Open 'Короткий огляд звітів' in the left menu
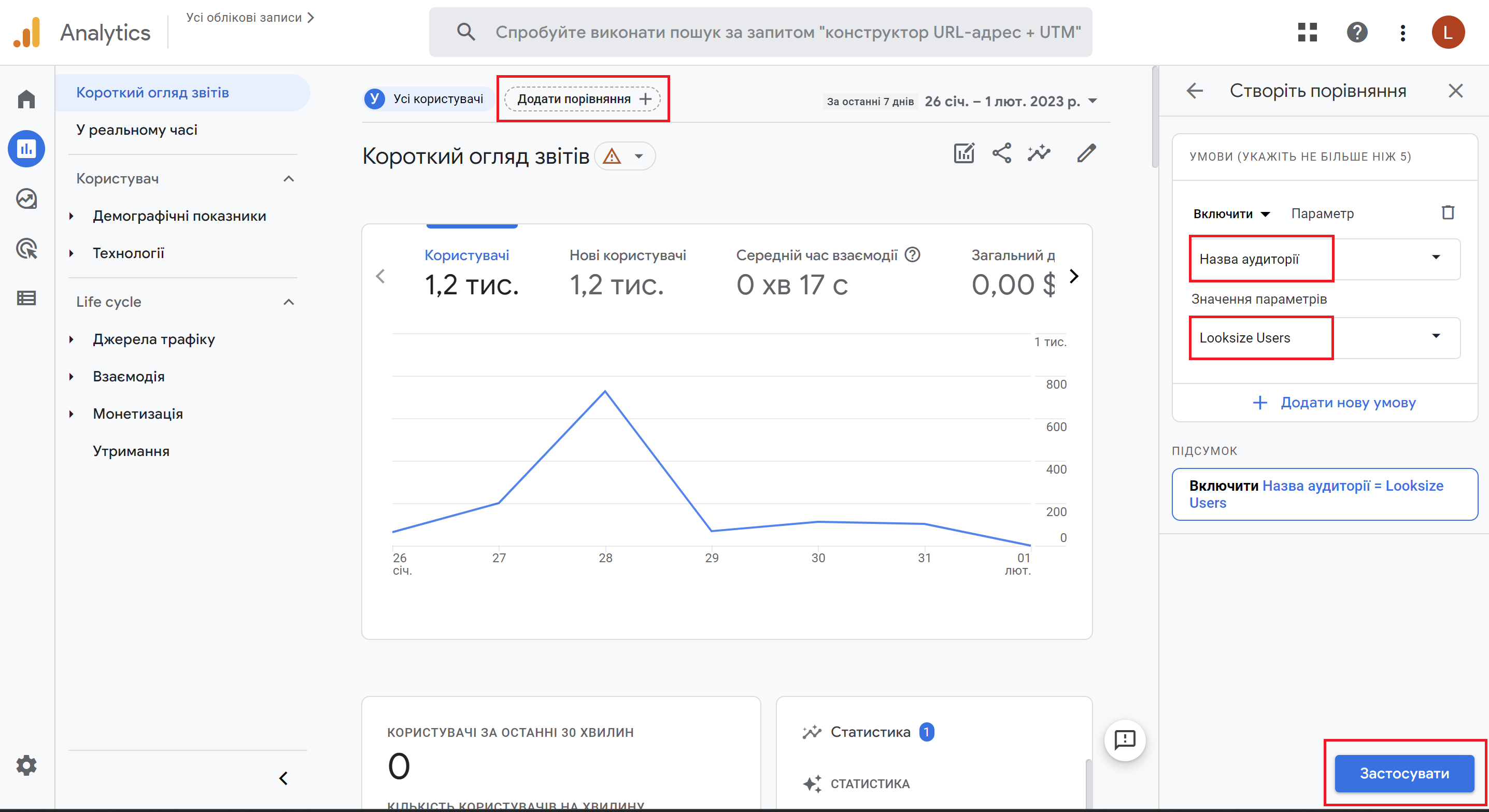Screen dimensions: 1489x812 182,92
